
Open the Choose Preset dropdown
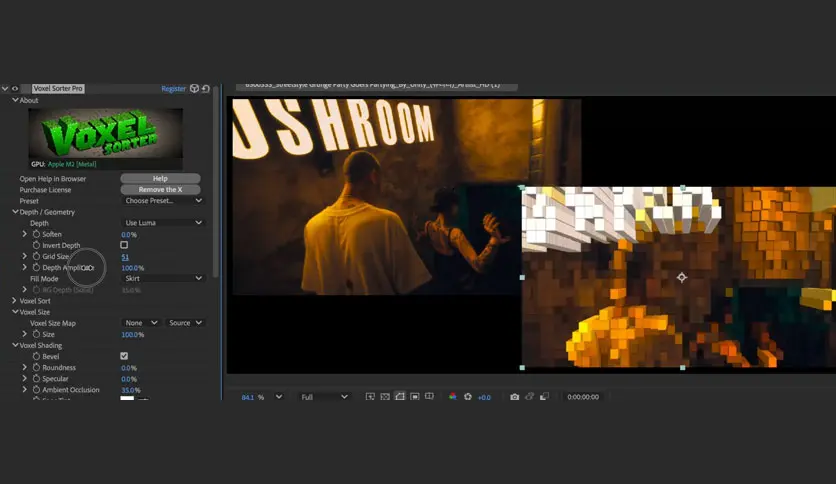tap(163, 201)
